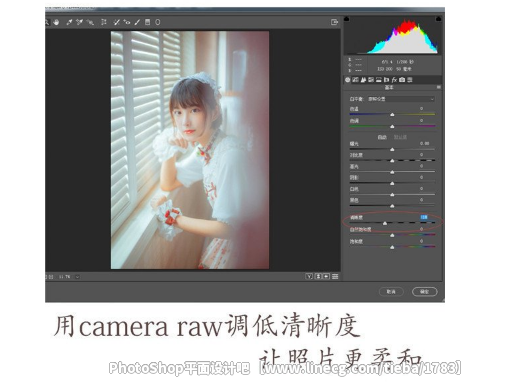Viewport: 517px width, 387px height.
Task: Copy current settings to before icon
Action: tap(326, 276)
